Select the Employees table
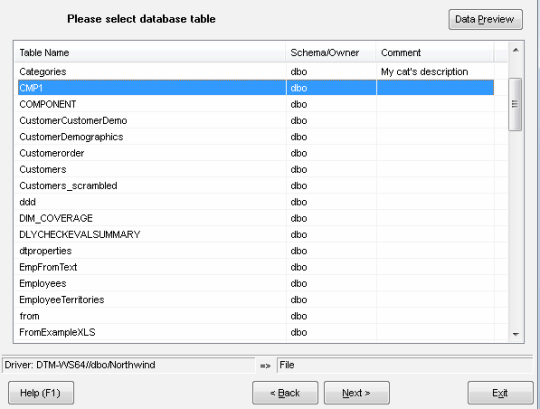The width and height of the screenshot is (540, 409). [256, 283]
